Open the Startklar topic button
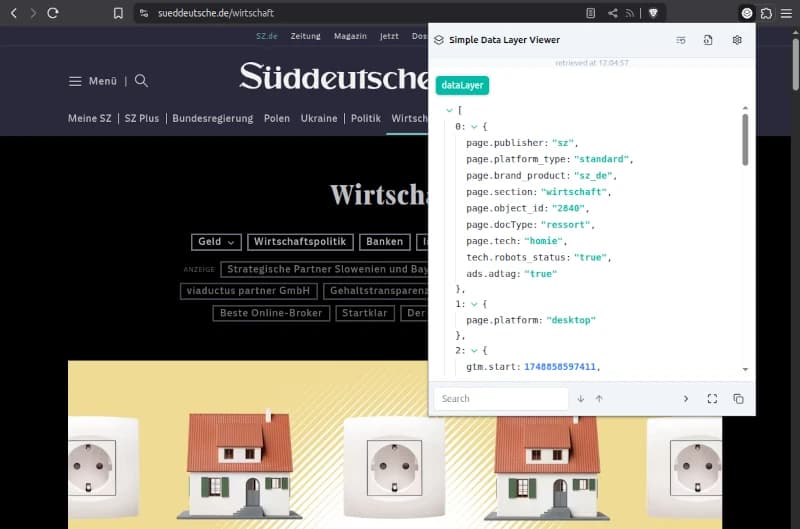 [x=365, y=313]
